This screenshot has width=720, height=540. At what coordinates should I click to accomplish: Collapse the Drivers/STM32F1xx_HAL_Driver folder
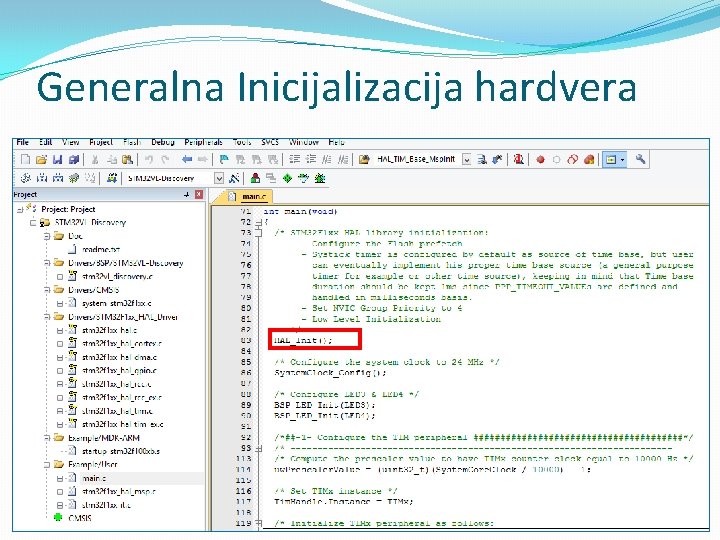46,317
